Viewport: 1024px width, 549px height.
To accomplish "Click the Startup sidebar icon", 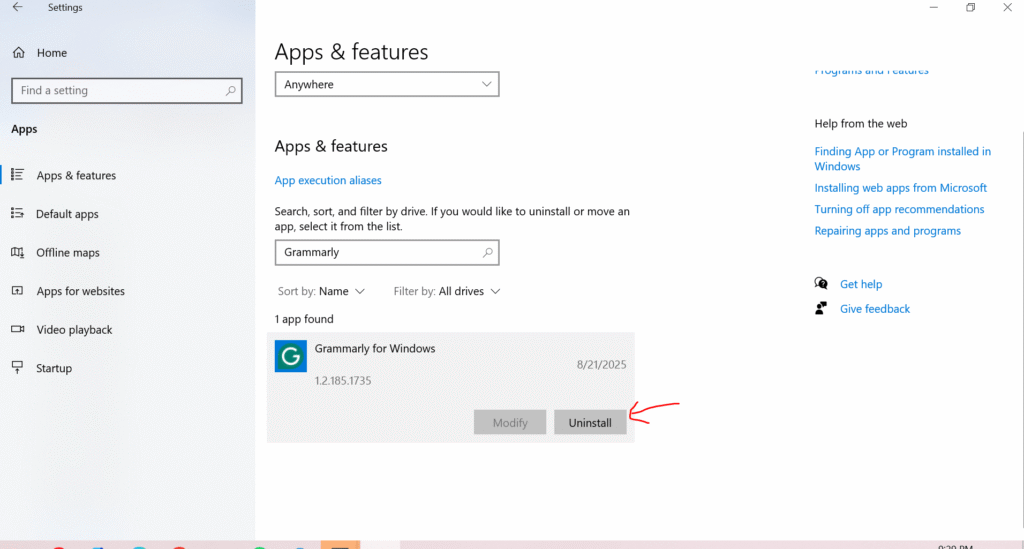I will pyautogui.click(x=17, y=368).
